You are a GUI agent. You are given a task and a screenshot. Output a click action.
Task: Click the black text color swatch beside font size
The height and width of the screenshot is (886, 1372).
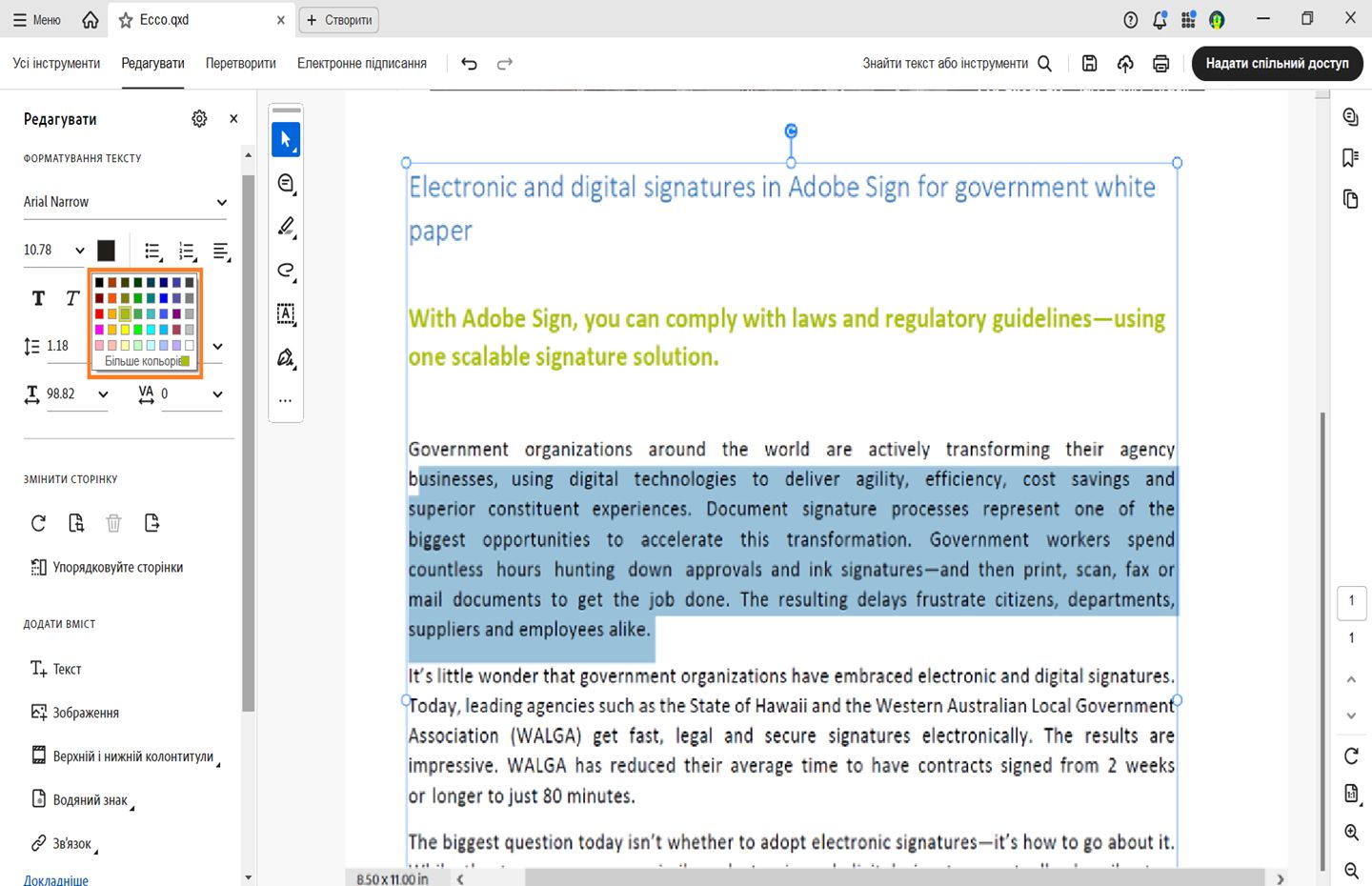pyautogui.click(x=107, y=251)
